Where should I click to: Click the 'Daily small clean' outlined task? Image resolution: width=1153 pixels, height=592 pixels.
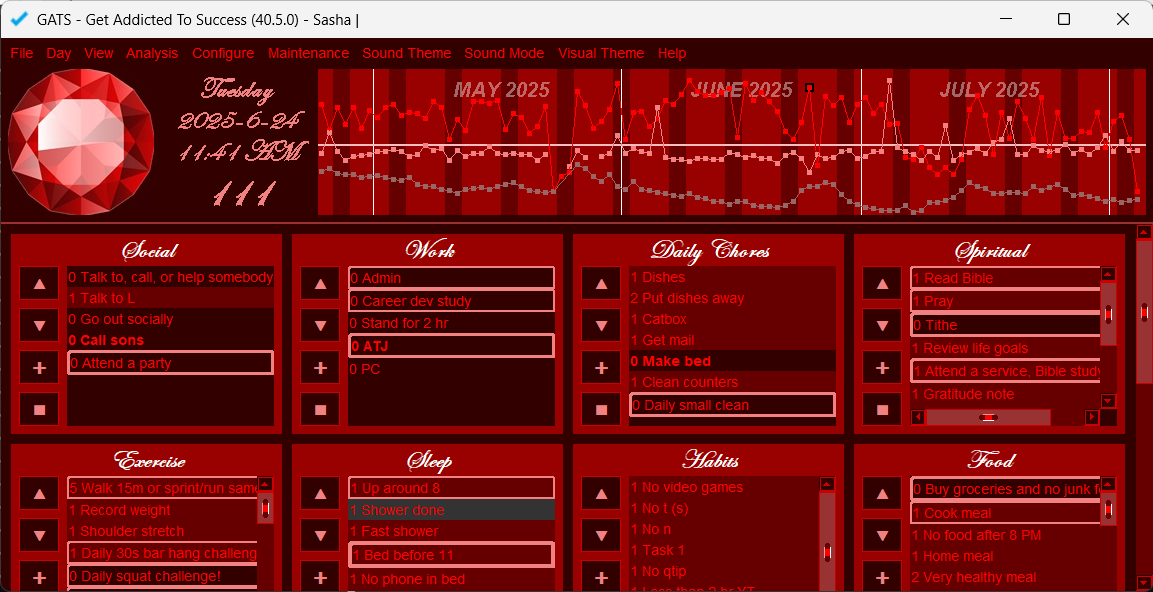pos(732,405)
